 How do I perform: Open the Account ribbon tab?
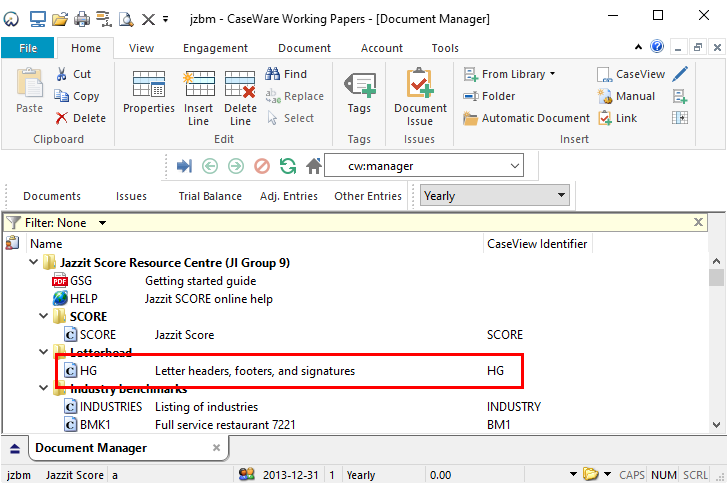point(382,48)
